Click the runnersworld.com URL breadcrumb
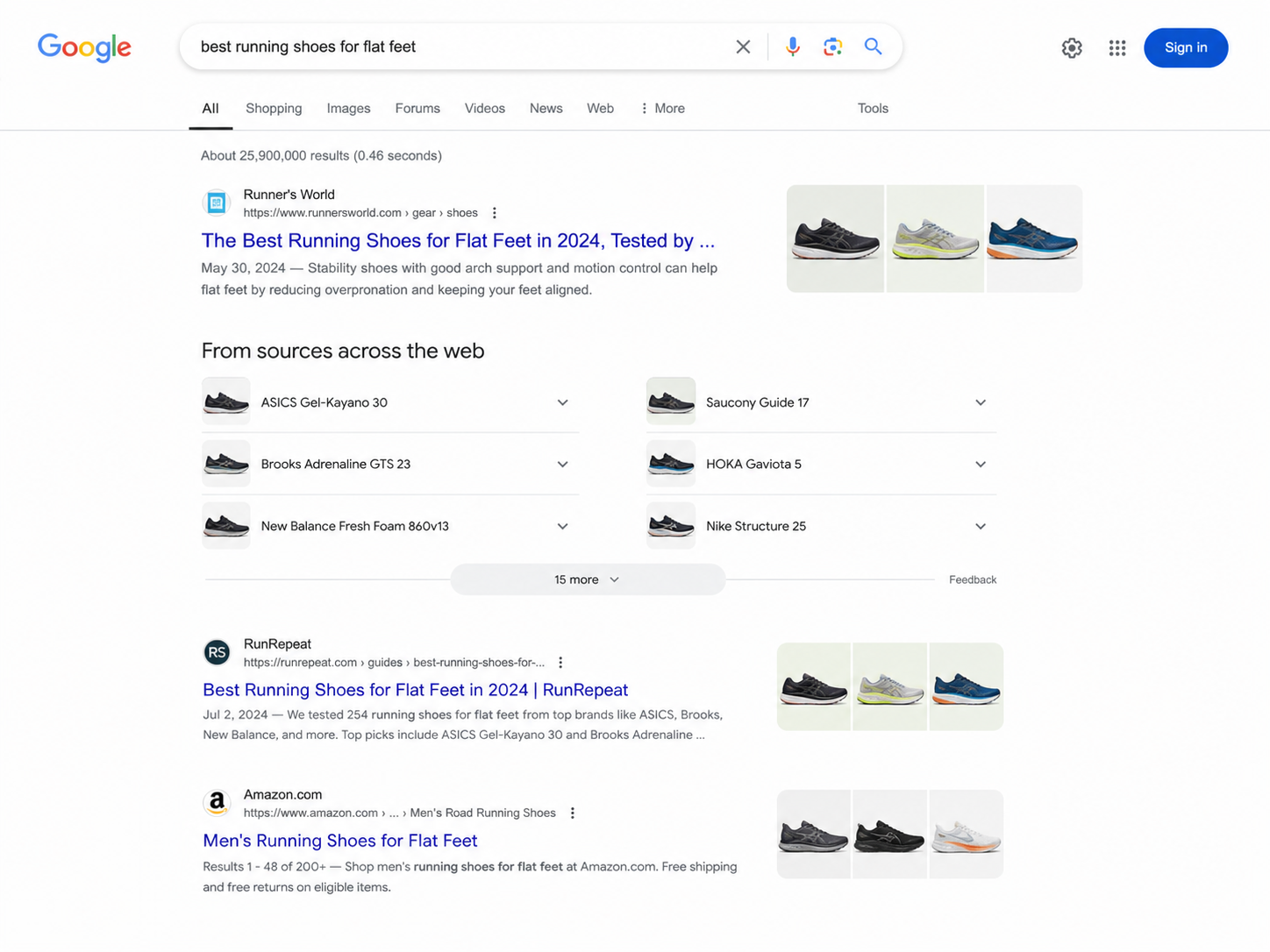Image resolution: width=1270 pixels, height=952 pixels. (360, 213)
